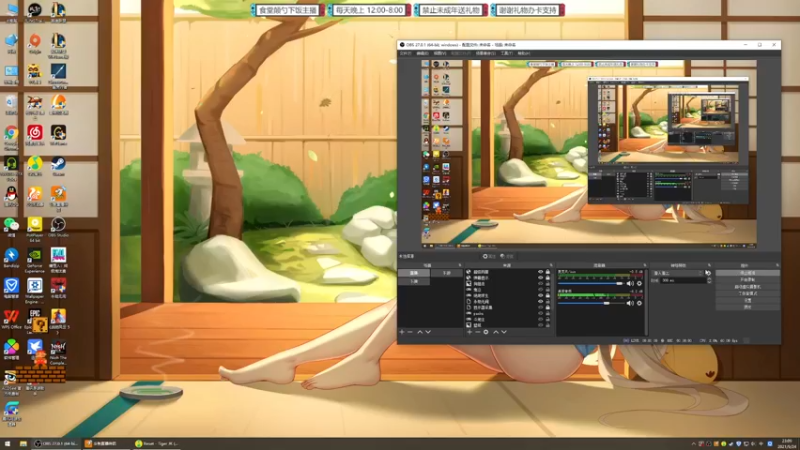This screenshot has width=800, height=450.
Task: Adjust transition duration with the spinner arrows
Action: 709,281
